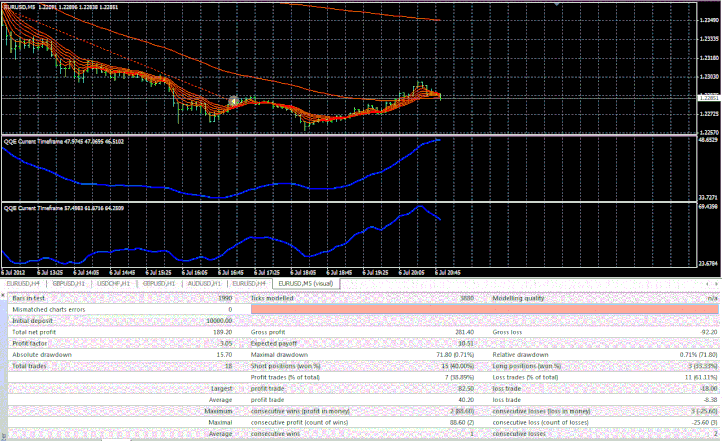This screenshot has height=441, width=722.
Task: Click Short positions (won %) label
Action: pos(285,366)
